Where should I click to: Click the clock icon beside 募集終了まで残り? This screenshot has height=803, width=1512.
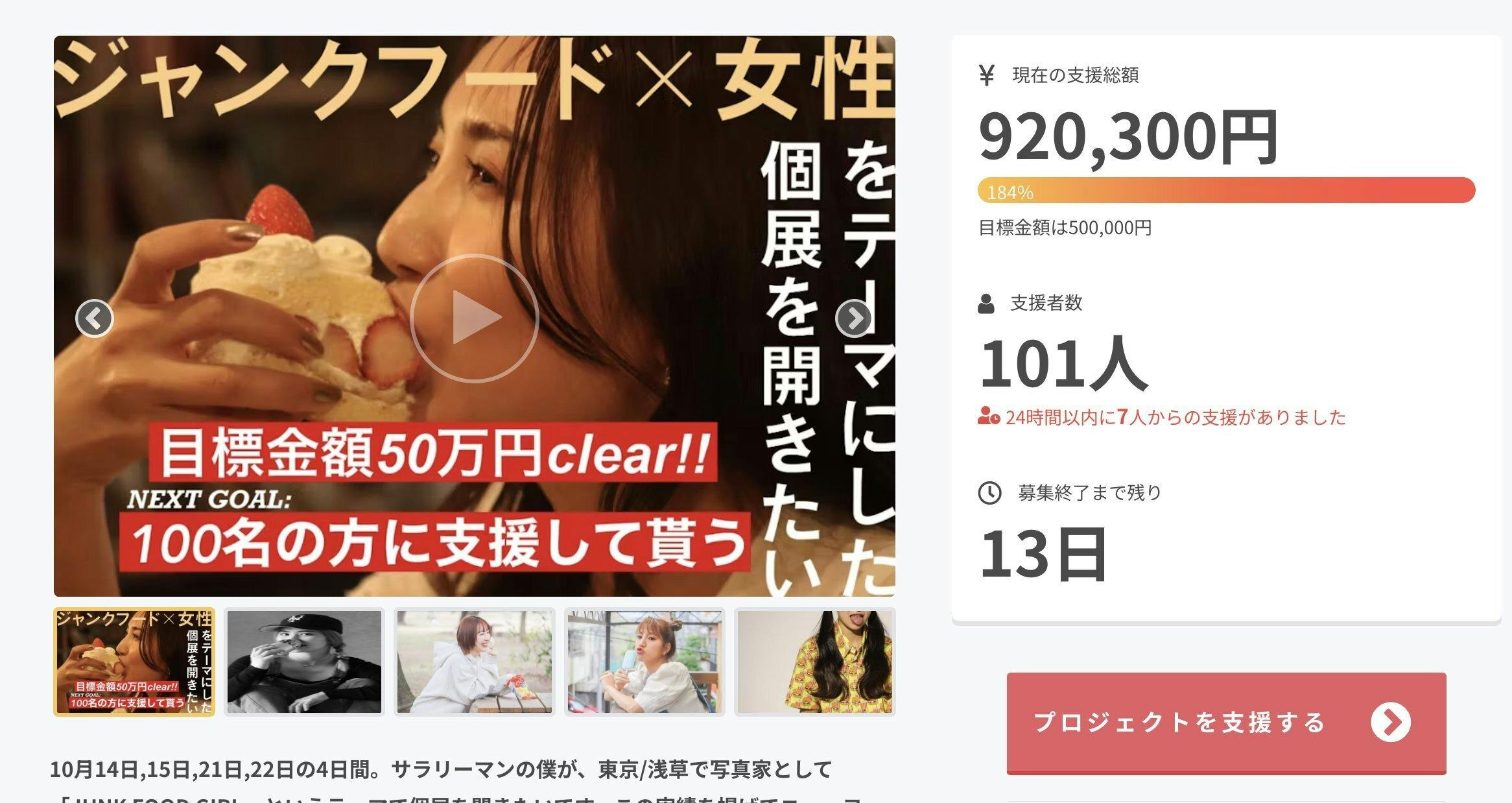[x=989, y=493]
